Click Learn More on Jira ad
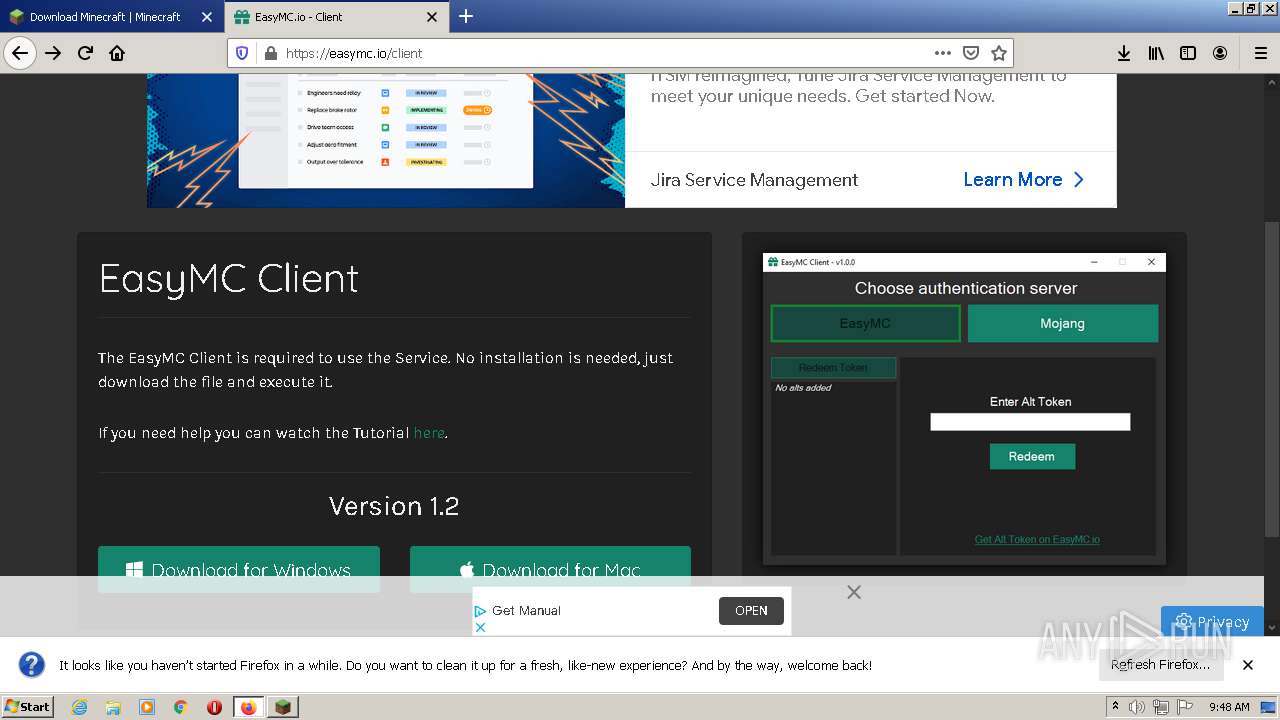 pyautogui.click(x=1023, y=180)
